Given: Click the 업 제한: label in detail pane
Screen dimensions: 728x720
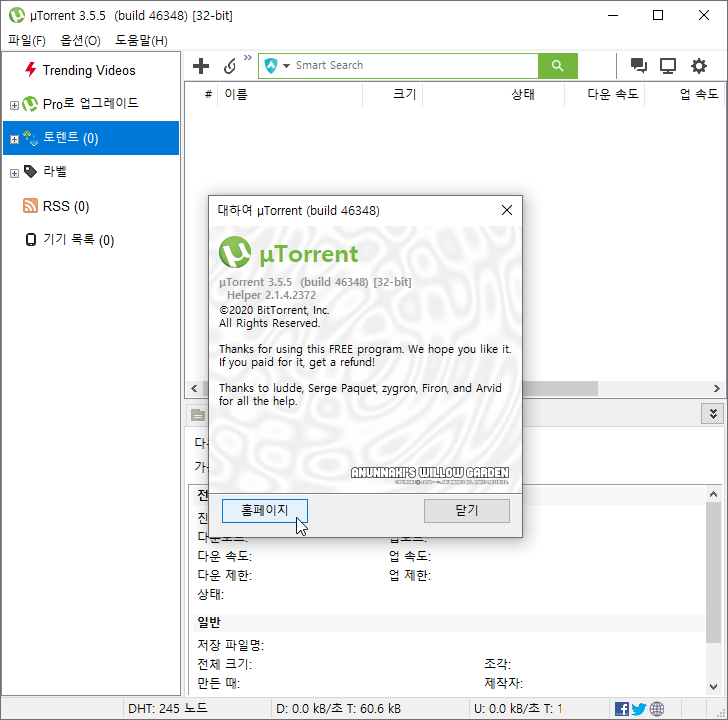Looking at the screenshot, I should pos(410,576).
